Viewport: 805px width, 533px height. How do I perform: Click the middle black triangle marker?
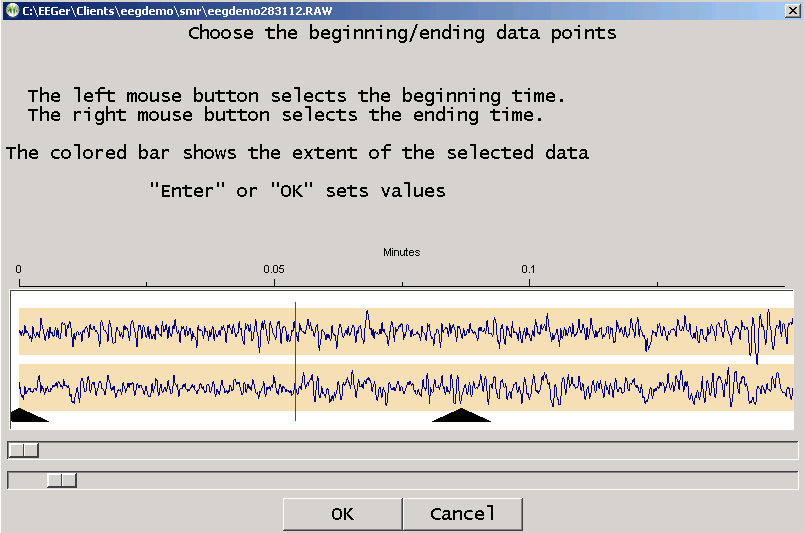460,415
